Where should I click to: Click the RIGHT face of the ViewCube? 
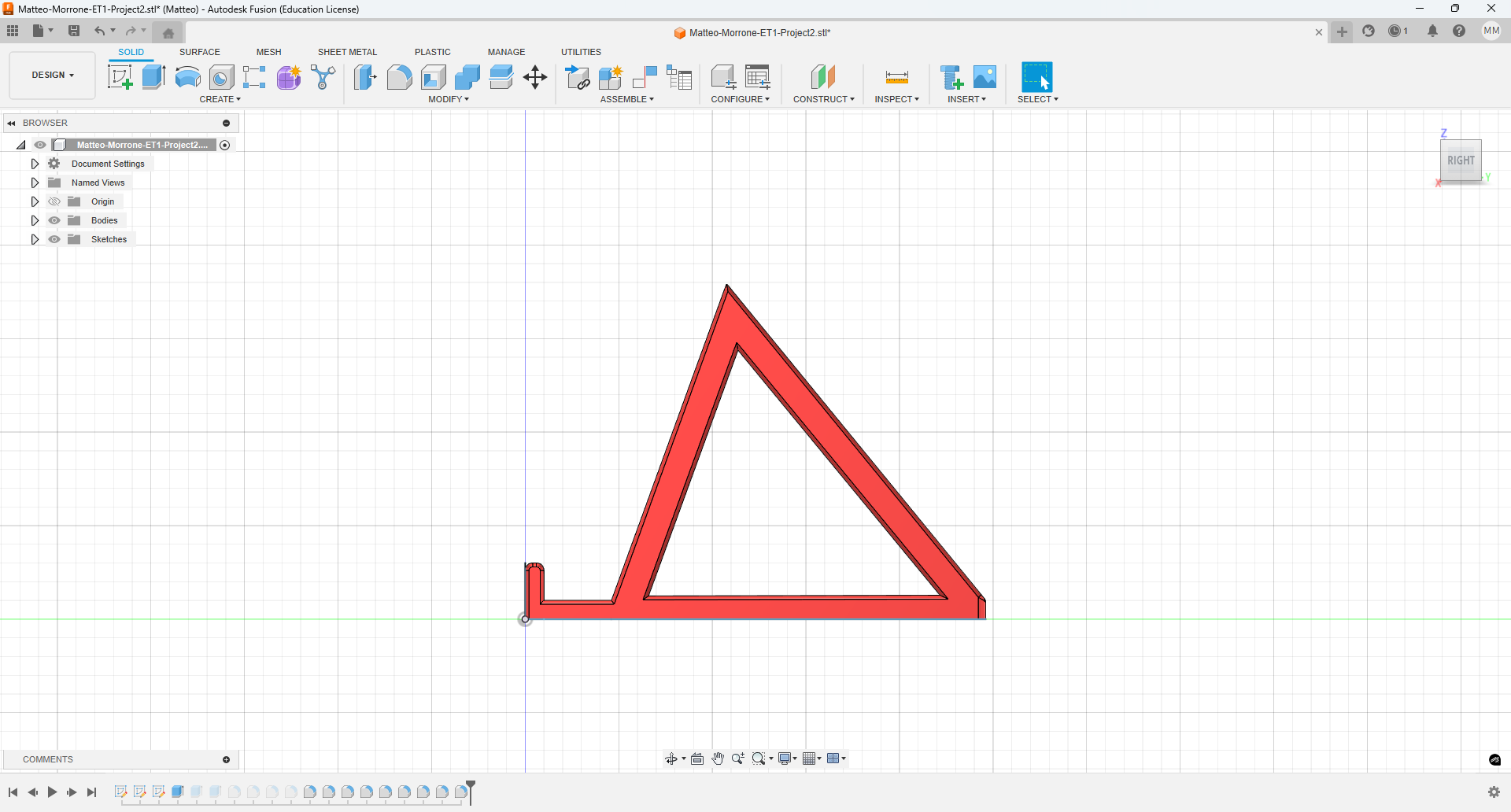1461,161
